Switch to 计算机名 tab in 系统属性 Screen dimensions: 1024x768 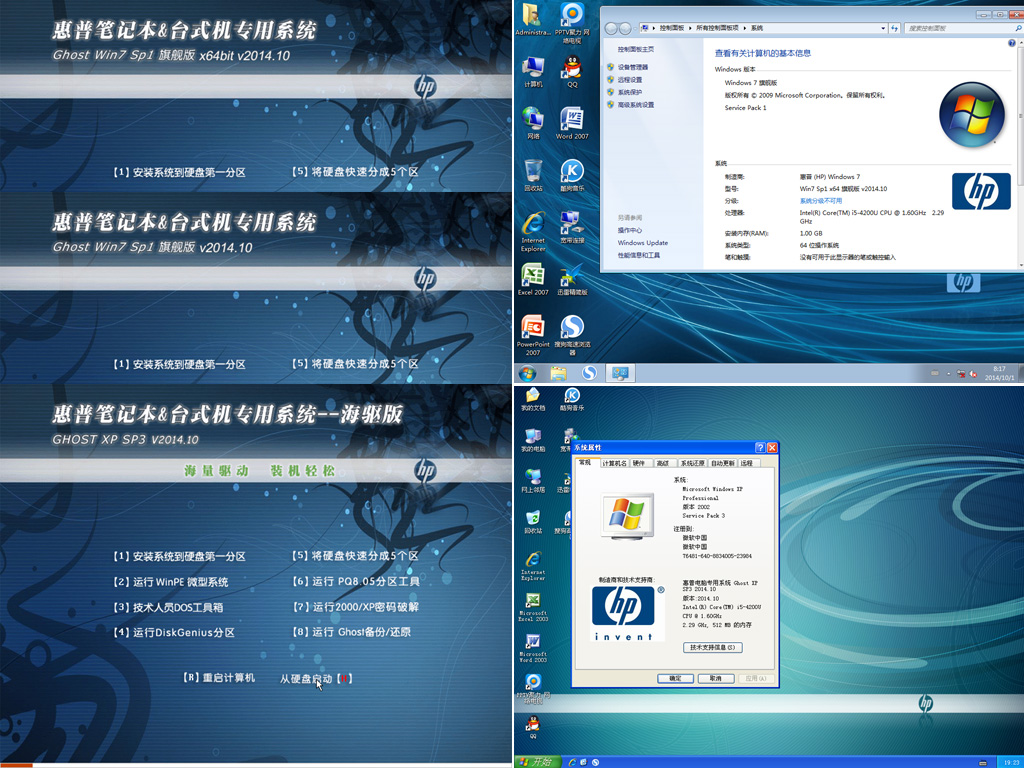click(x=614, y=463)
